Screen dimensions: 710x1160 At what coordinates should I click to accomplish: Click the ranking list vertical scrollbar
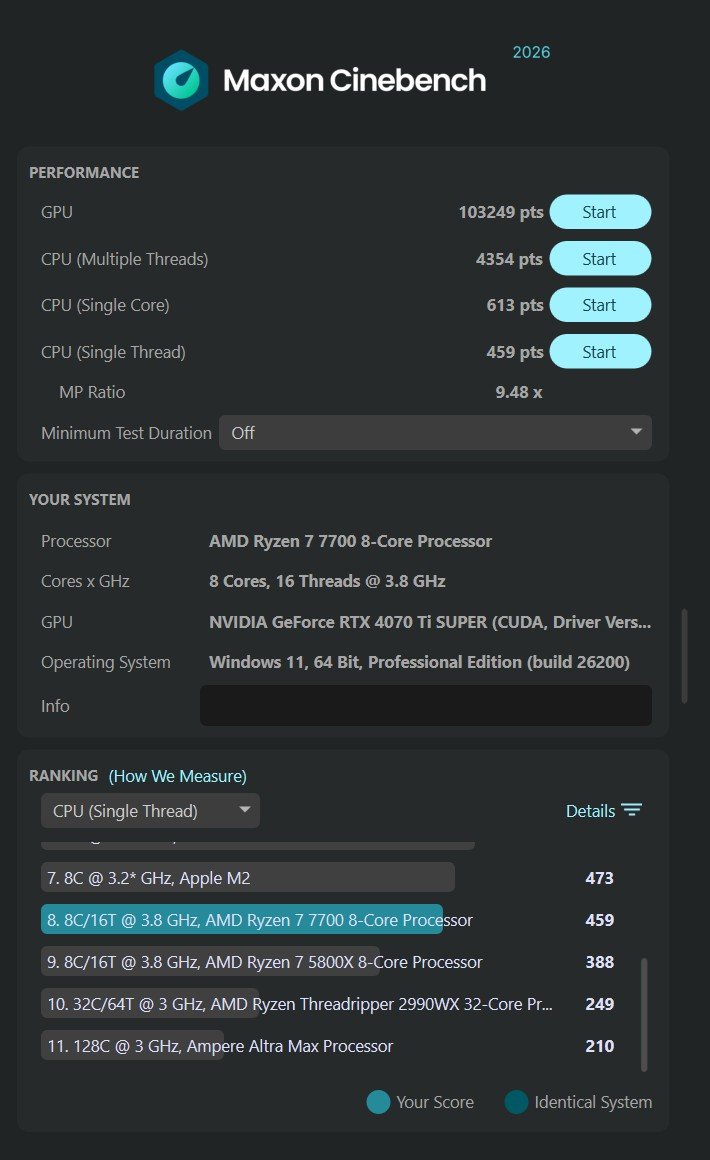tap(644, 1014)
